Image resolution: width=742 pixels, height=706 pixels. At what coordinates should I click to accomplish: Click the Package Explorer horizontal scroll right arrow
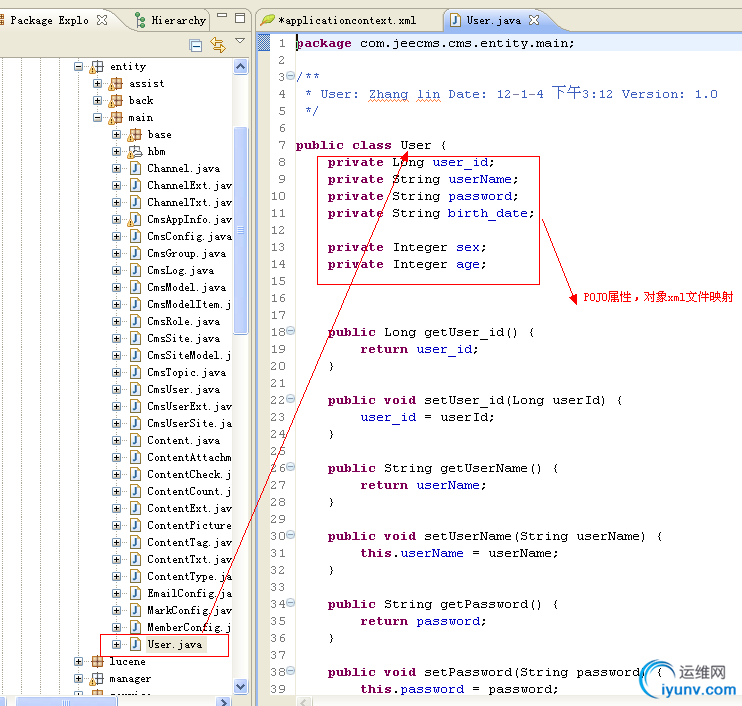[223, 701]
